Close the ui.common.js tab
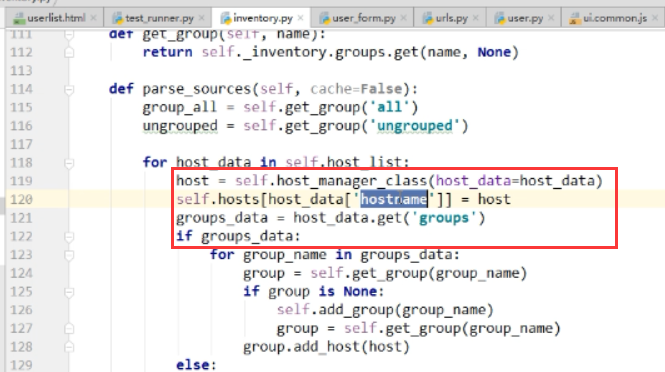 655,18
